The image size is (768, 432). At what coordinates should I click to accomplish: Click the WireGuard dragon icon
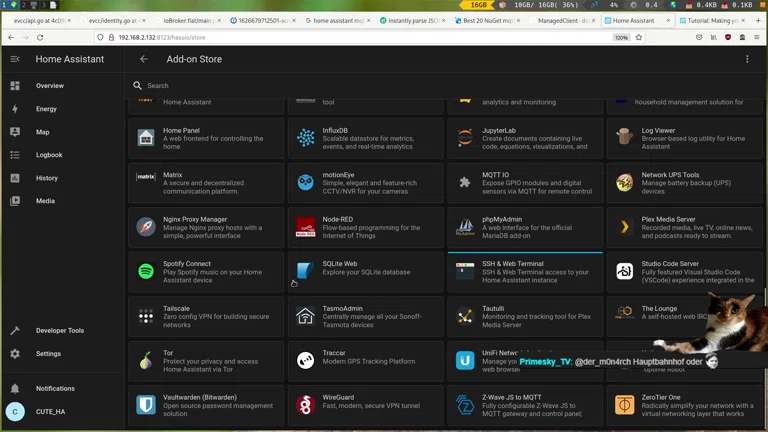pyautogui.click(x=306, y=405)
